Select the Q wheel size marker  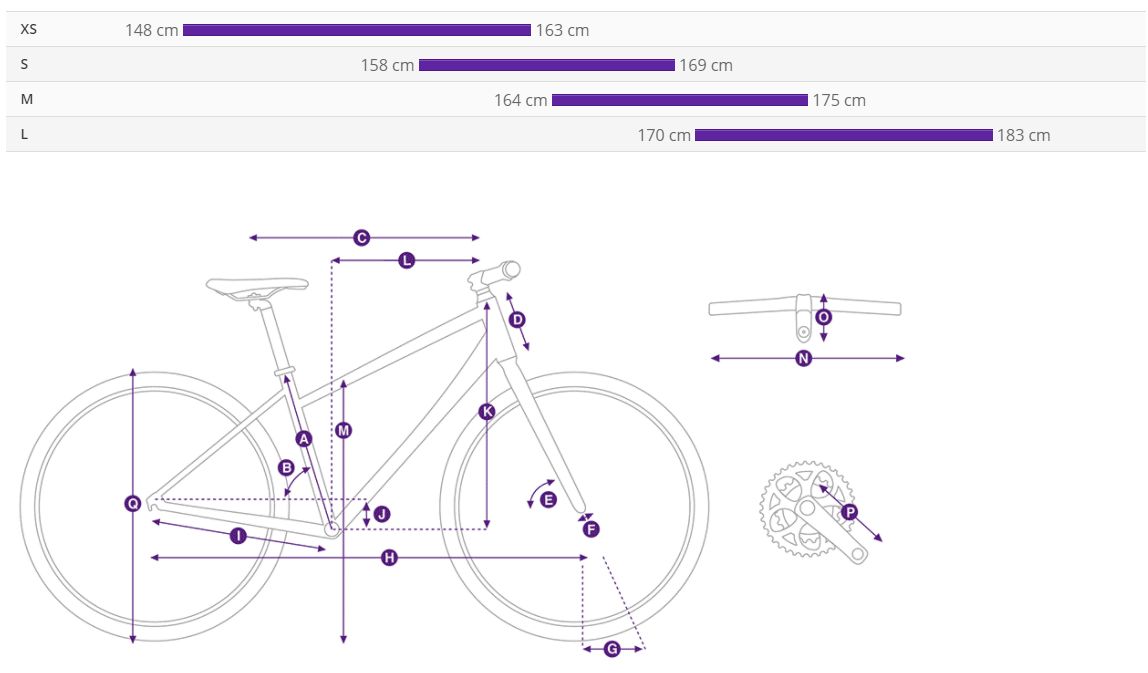tap(133, 503)
